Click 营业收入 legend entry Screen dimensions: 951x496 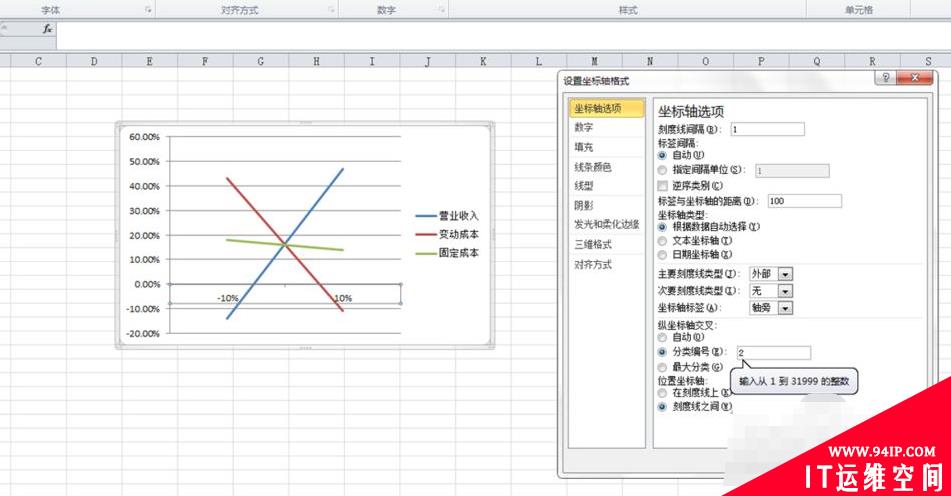[x=448, y=216]
